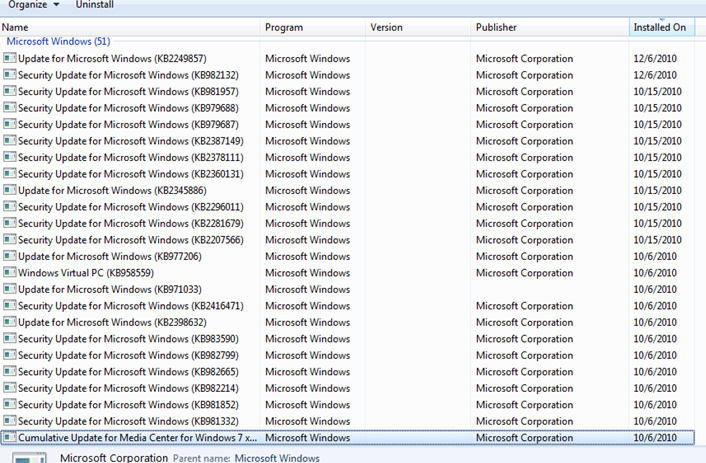
Task: Select Update for Microsoft Windows (KB2249857) name
Action: (112, 59)
